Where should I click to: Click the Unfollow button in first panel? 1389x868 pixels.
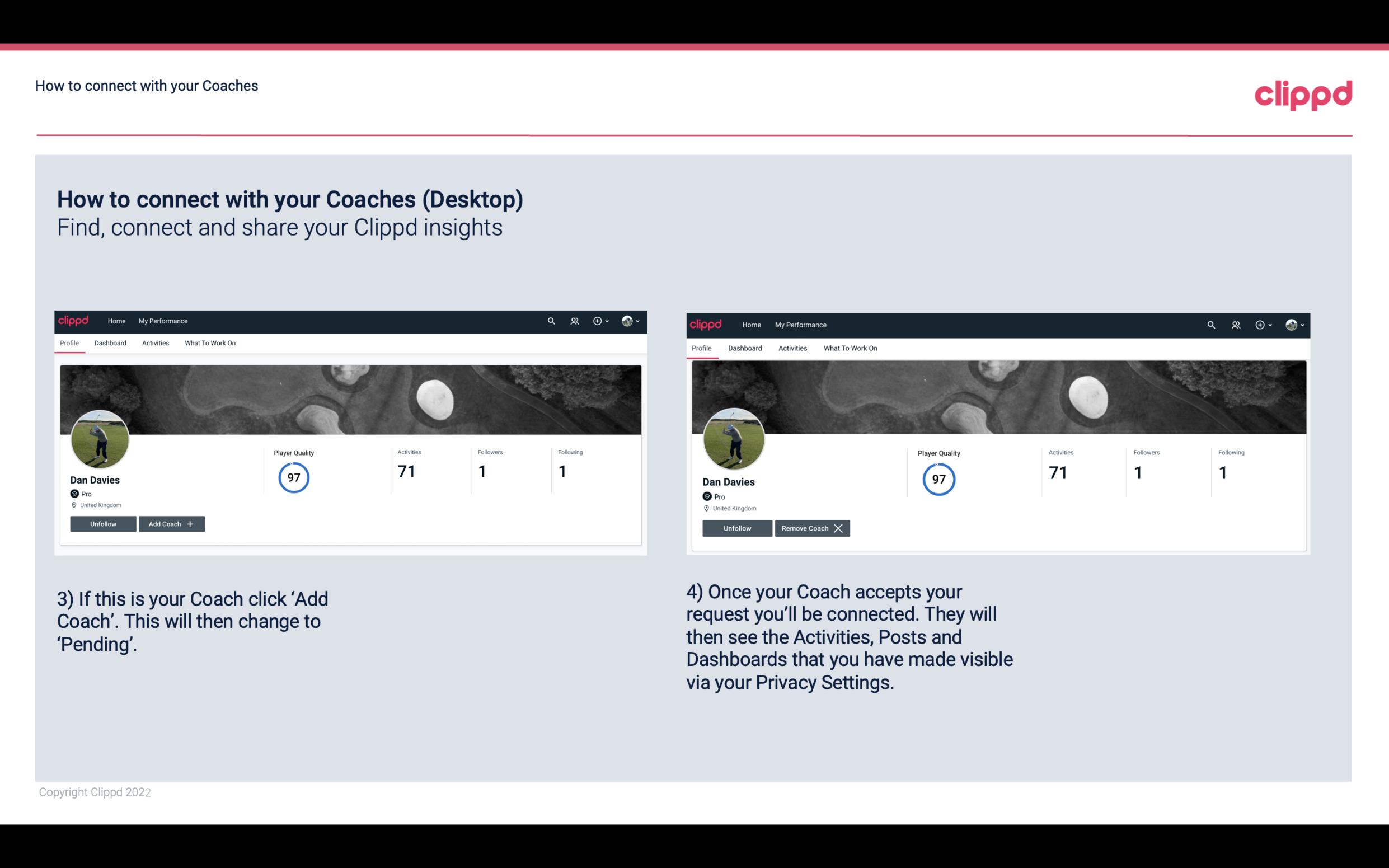point(104,523)
